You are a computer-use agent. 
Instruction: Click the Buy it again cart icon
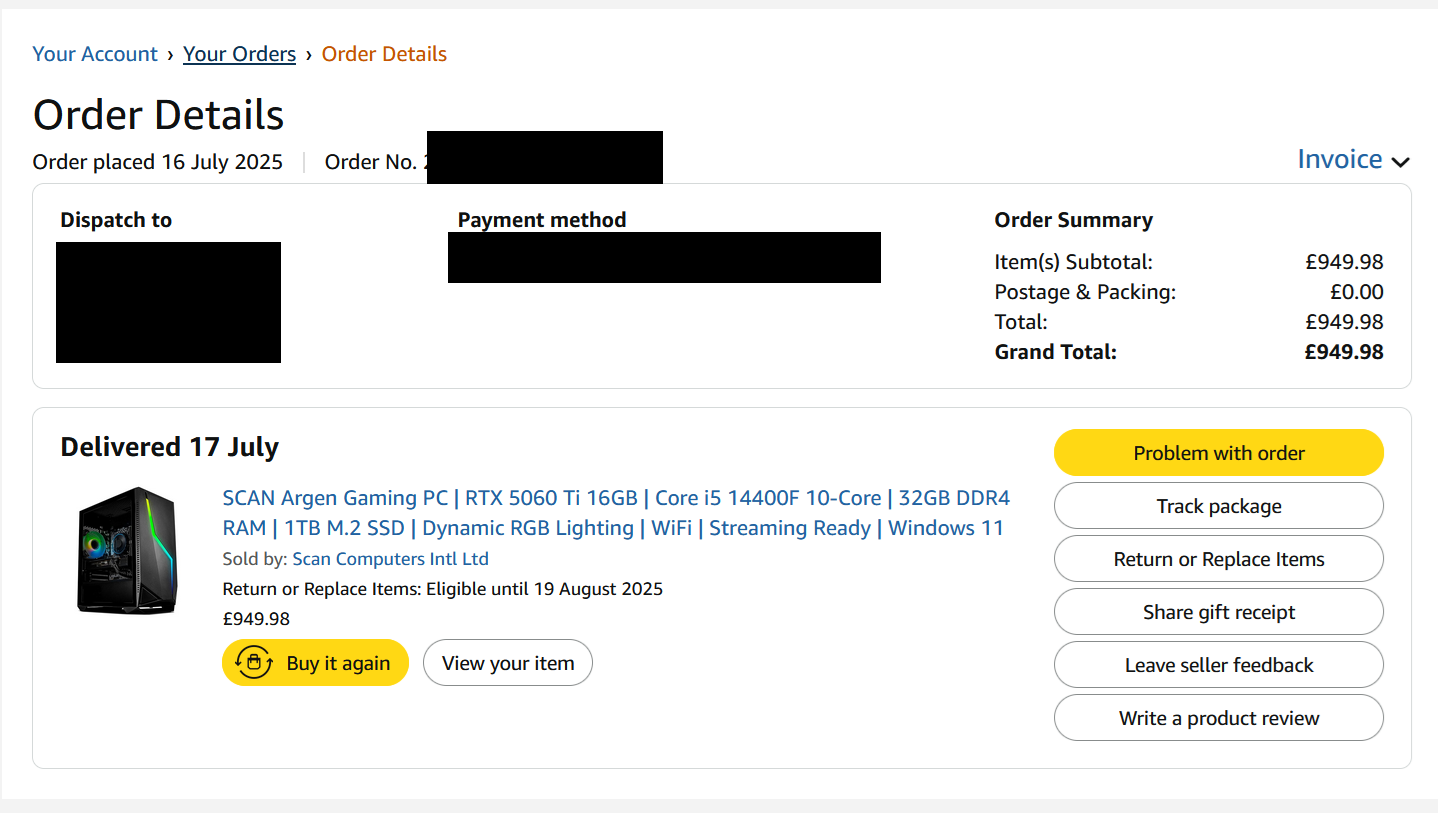[254, 662]
